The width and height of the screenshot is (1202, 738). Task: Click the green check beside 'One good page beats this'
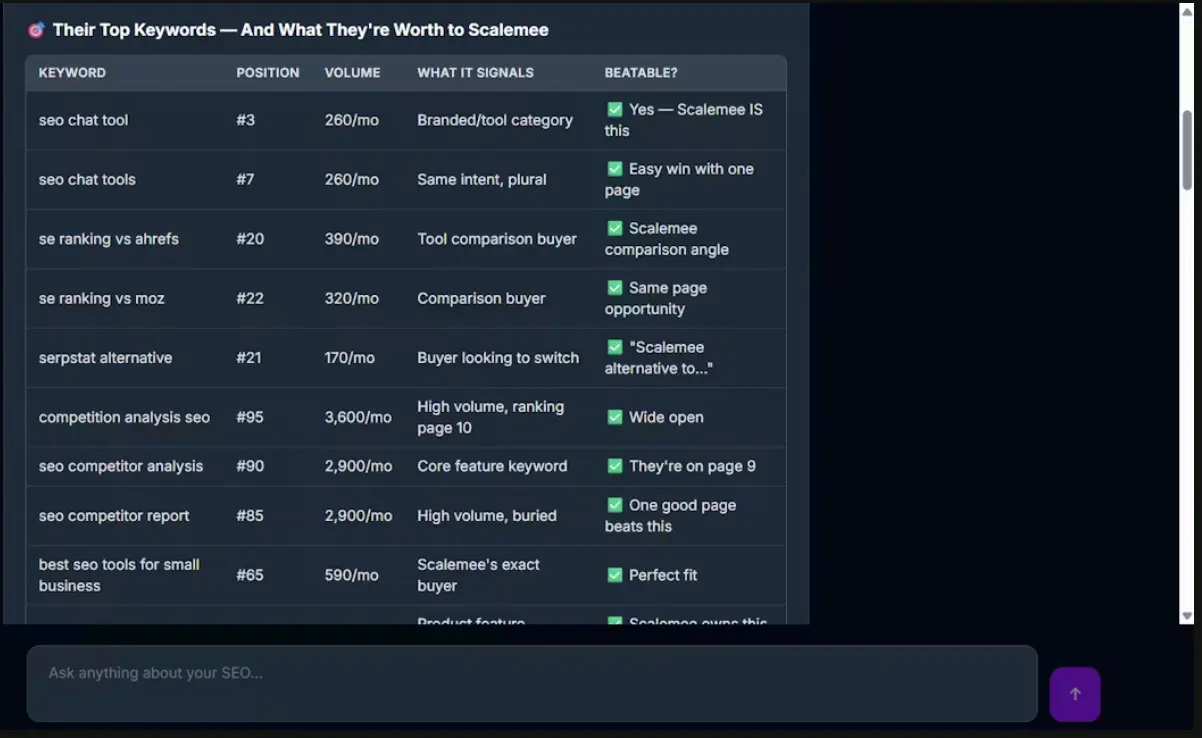pyautogui.click(x=615, y=505)
